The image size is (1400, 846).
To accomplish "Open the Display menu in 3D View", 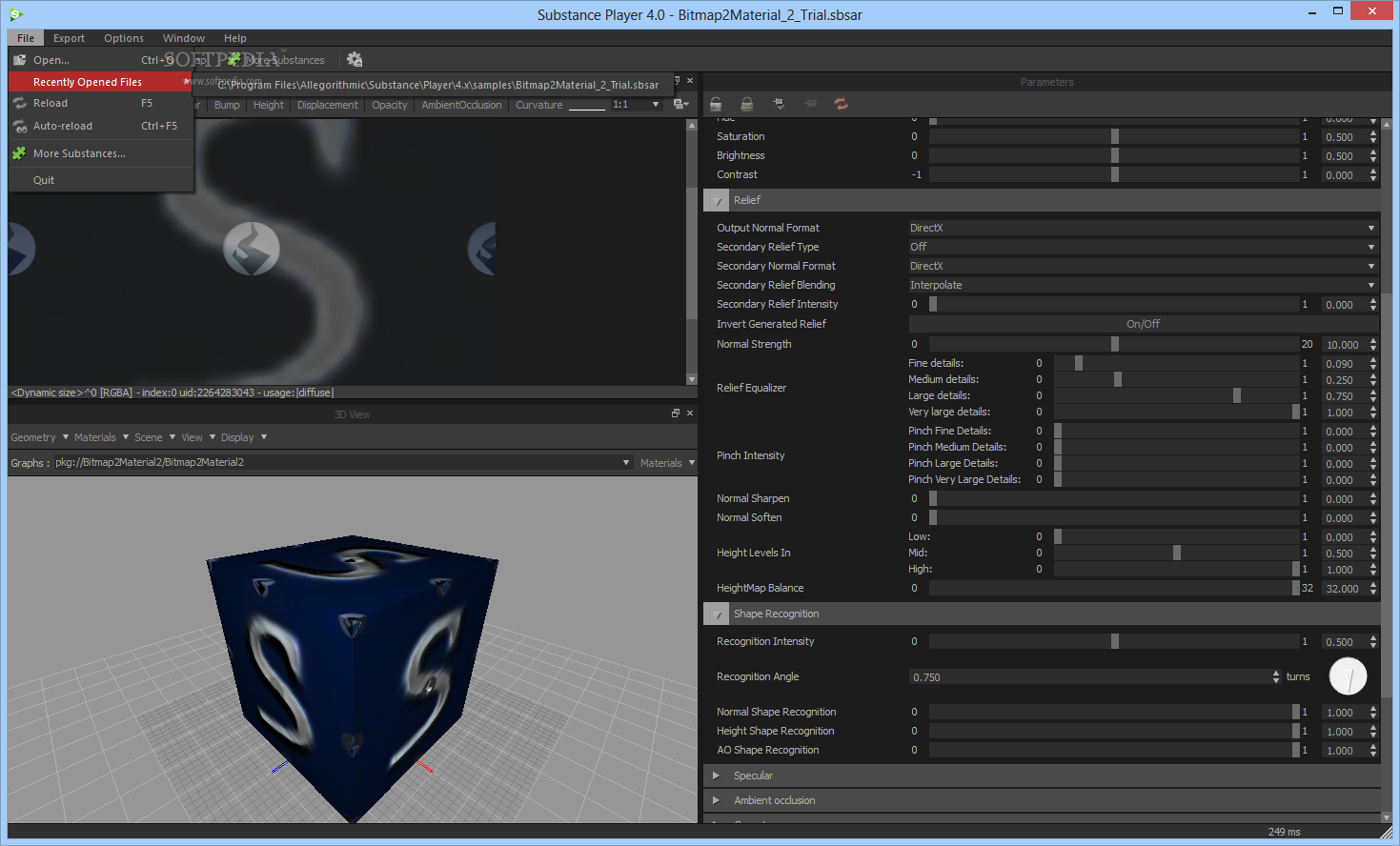I will pyautogui.click(x=243, y=437).
